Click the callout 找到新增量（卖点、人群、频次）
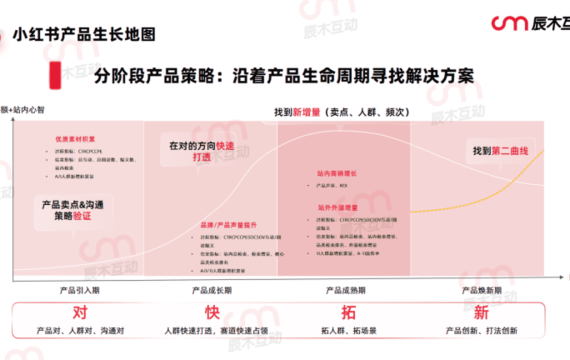This screenshot has height=360, width=570. (342, 112)
